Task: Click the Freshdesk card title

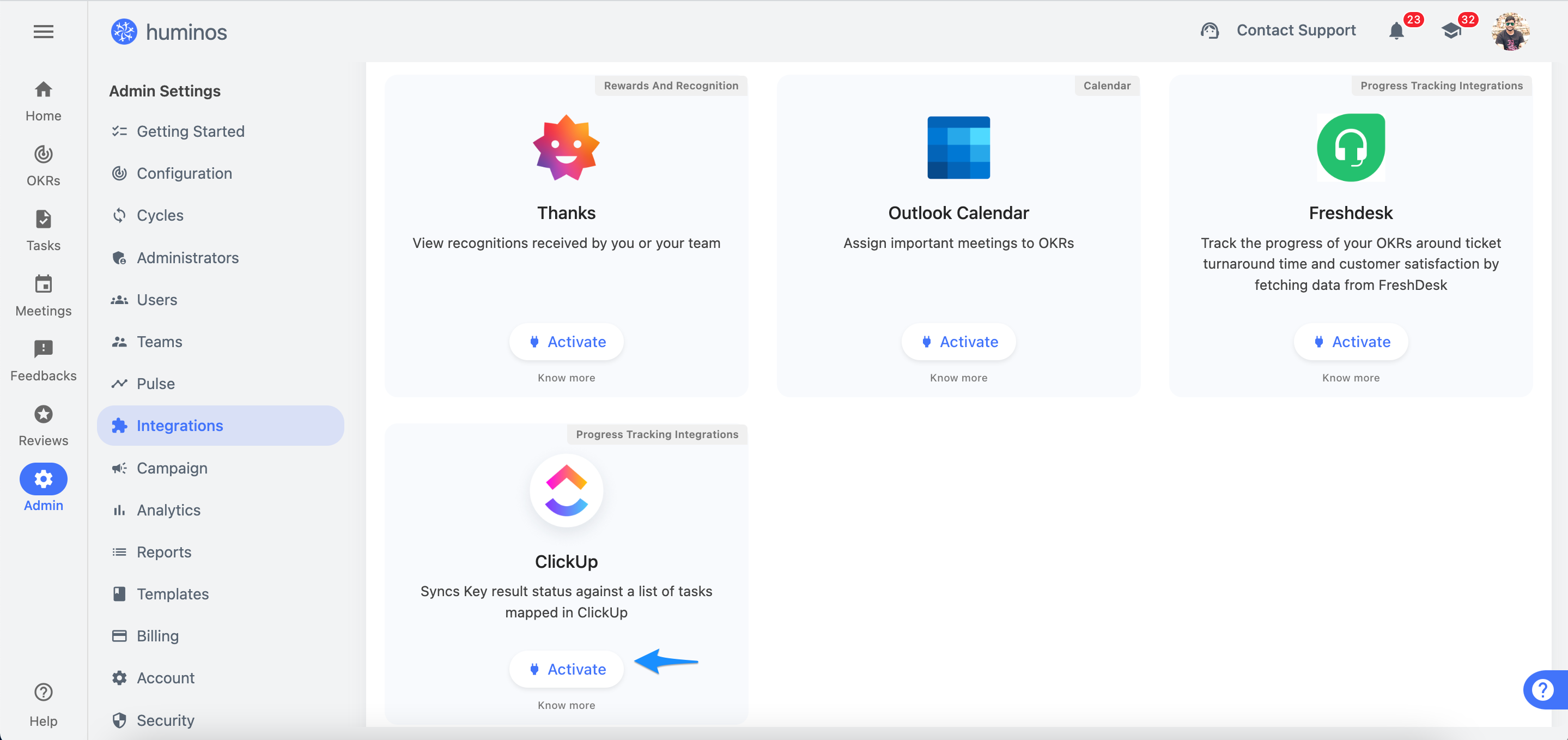Action: pos(1351,213)
